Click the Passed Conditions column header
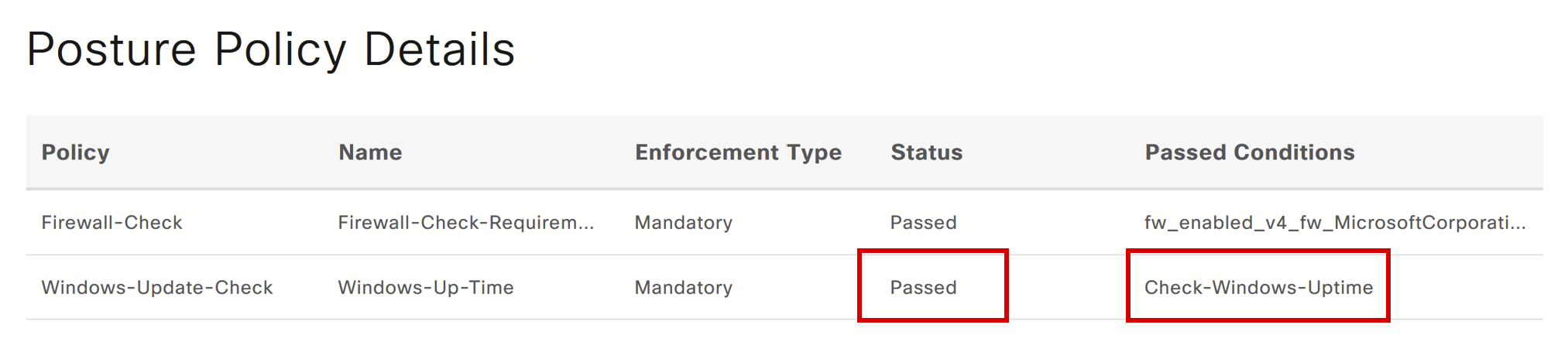This screenshot has width=1568, height=352. point(1249,152)
